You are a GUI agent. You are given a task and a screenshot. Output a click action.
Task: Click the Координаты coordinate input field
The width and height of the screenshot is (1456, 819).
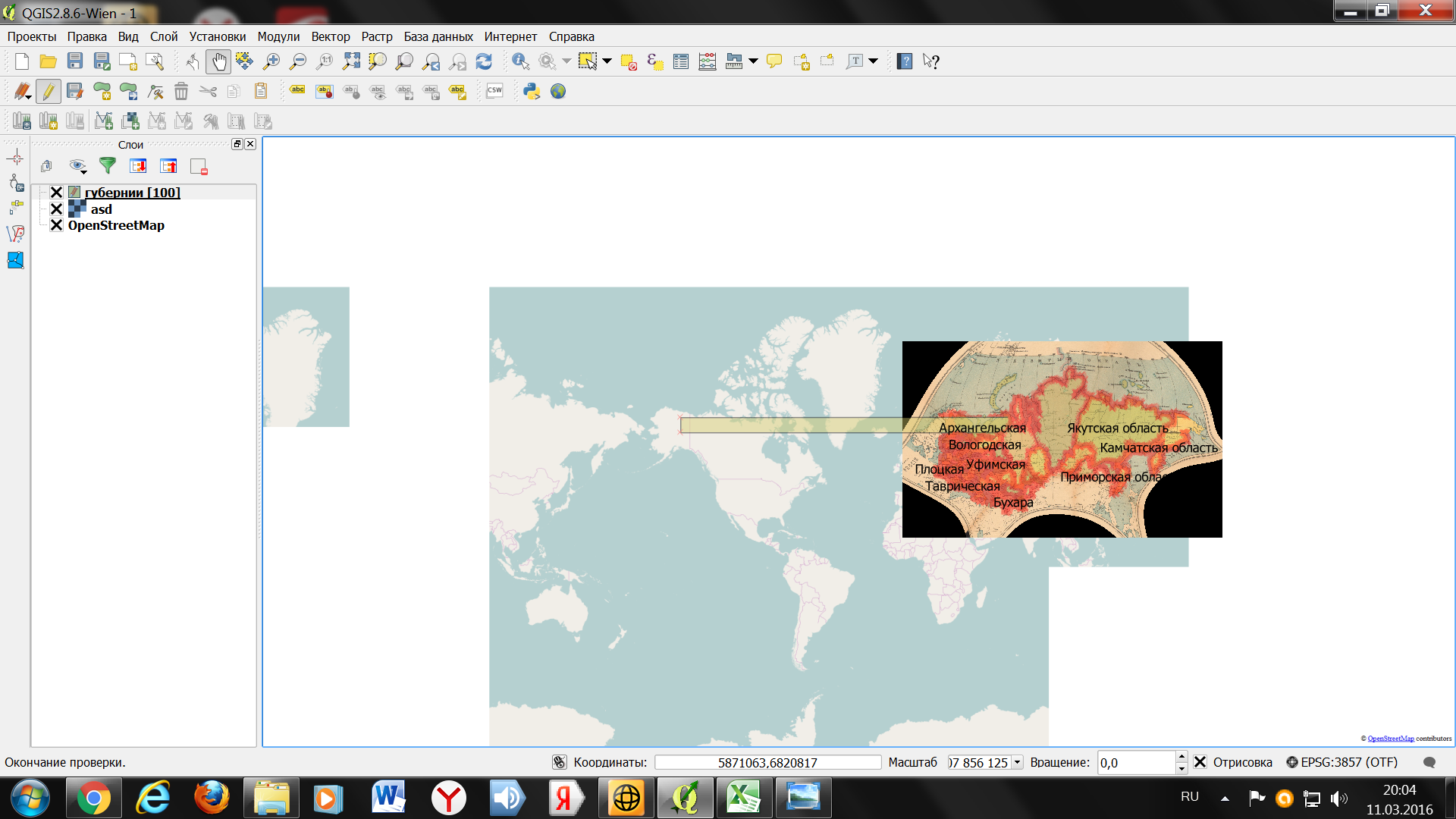click(x=767, y=763)
